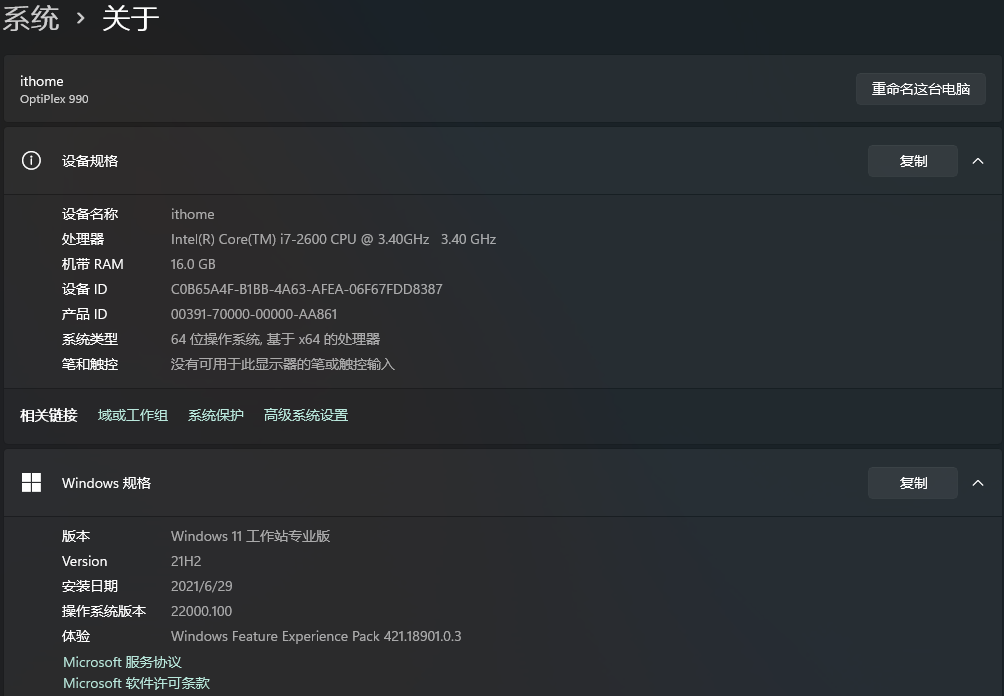Copy Windows specifications with 复制 button
Image resolution: width=1004 pixels, height=696 pixels.
[912, 483]
